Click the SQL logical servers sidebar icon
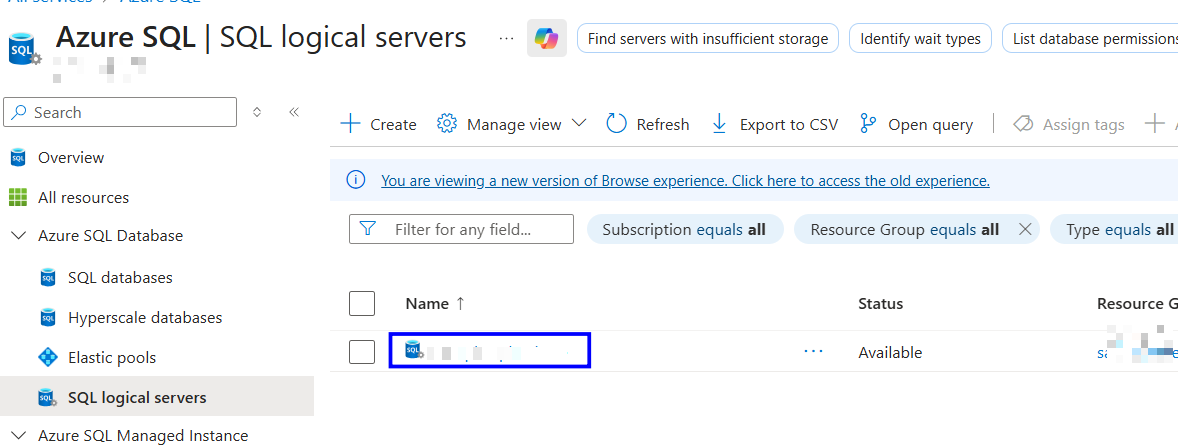 [x=47, y=397]
